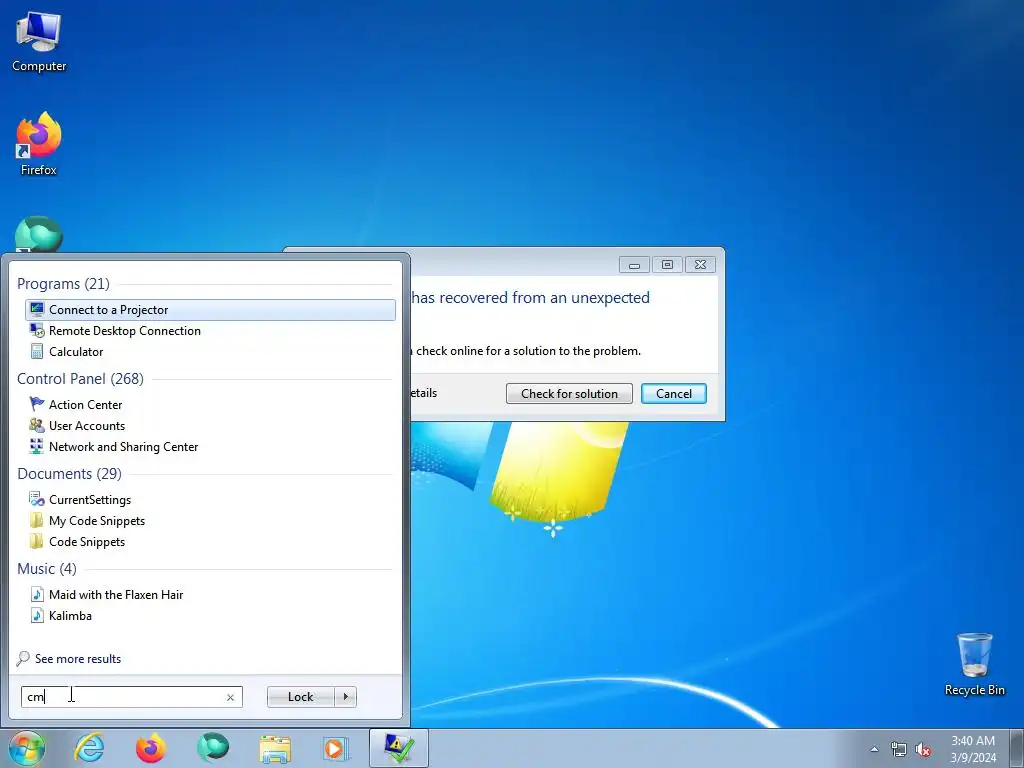Click the Documents (29) category header
The width and height of the screenshot is (1024, 768).
point(69,473)
